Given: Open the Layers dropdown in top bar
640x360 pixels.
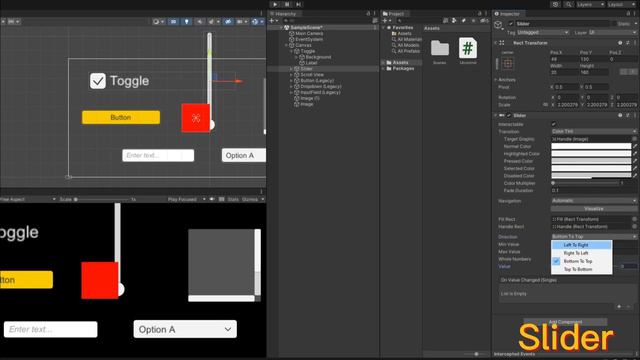Looking at the screenshot, I should pos(590,4).
